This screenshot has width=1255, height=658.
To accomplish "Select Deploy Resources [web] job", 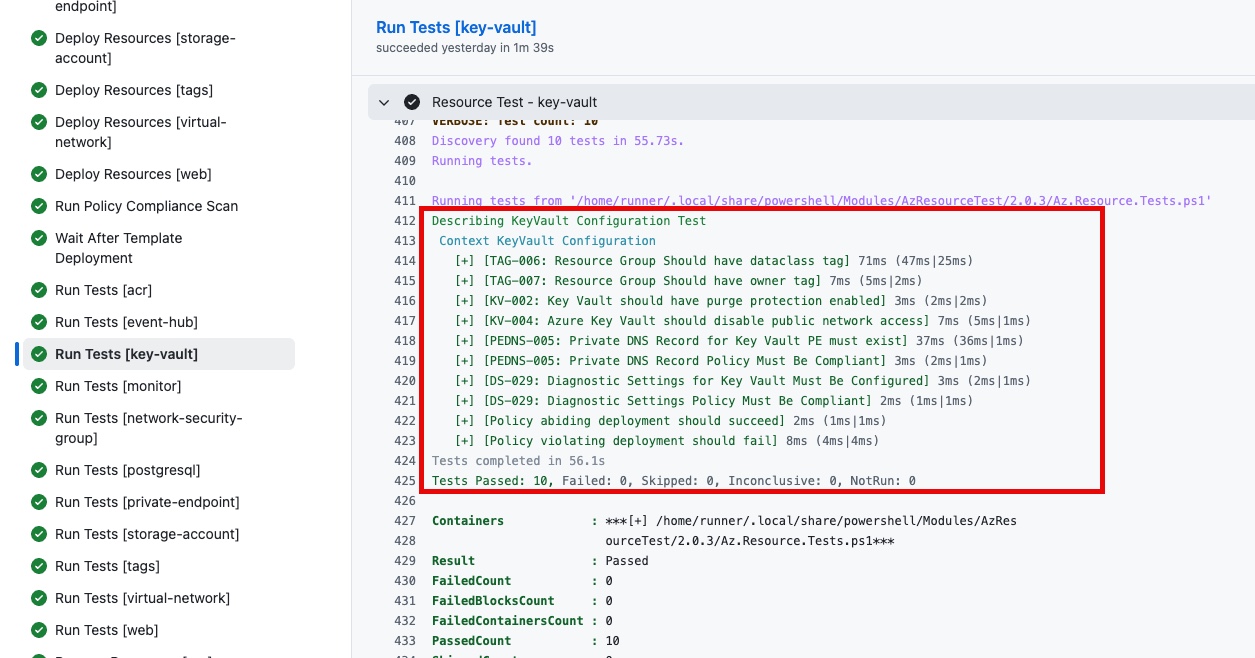I will coord(133,174).
